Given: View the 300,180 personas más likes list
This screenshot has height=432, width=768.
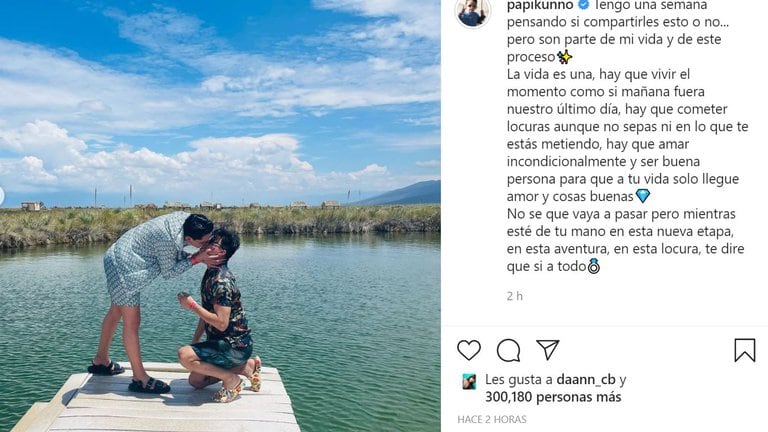Looking at the screenshot, I should click(553, 397).
